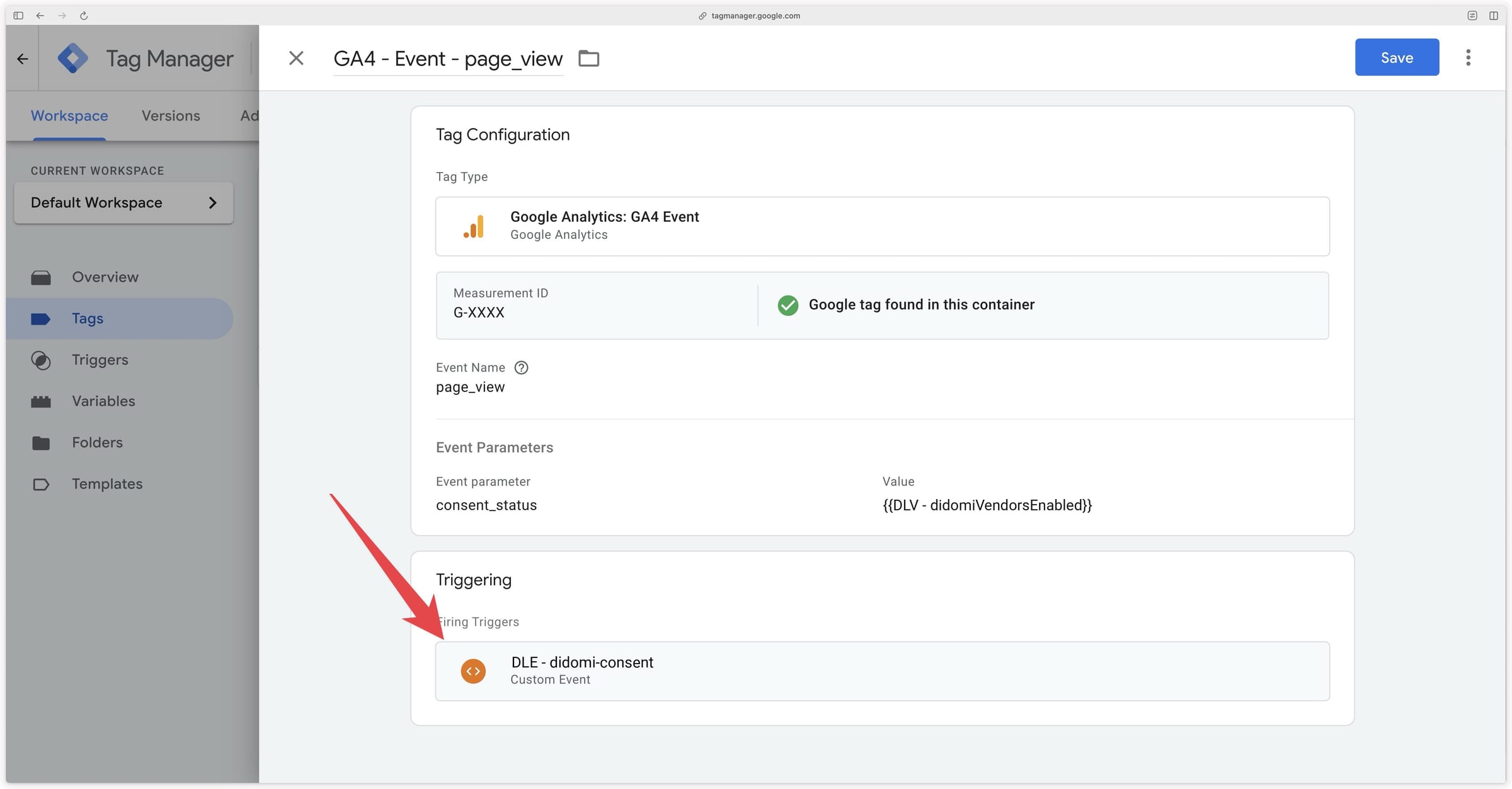This screenshot has width=1512, height=789.
Task: Toggle the browser sidebar panel icon
Action: click(x=18, y=16)
